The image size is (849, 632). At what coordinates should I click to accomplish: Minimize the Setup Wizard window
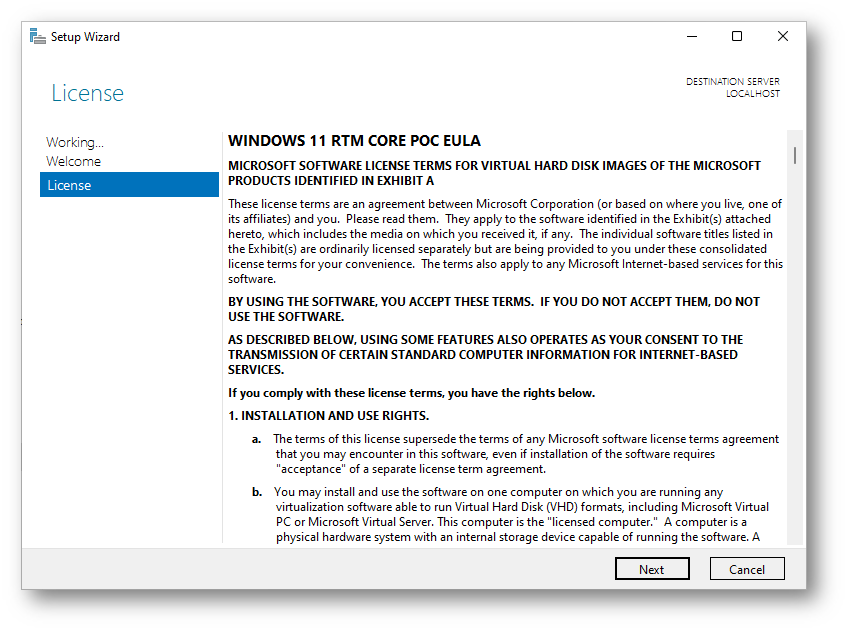(692, 36)
